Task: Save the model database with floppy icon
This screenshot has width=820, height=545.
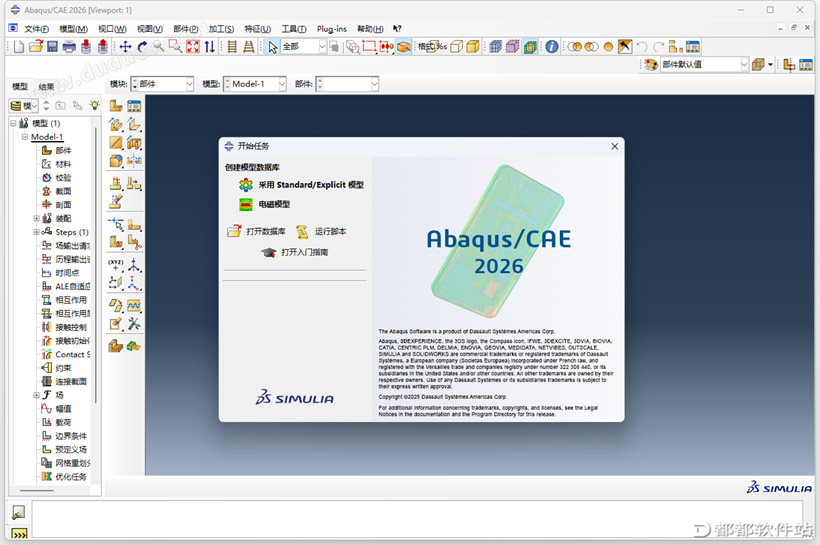Action: pos(52,47)
